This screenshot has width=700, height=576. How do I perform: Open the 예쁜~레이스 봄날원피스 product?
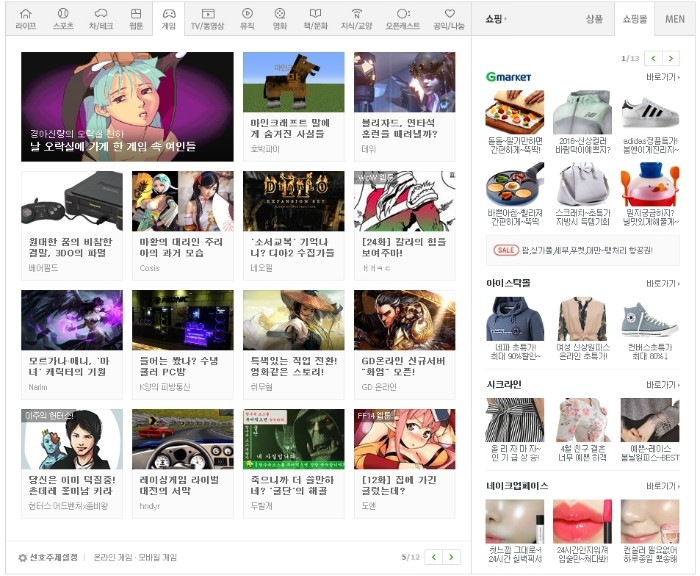[x=650, y=430]
